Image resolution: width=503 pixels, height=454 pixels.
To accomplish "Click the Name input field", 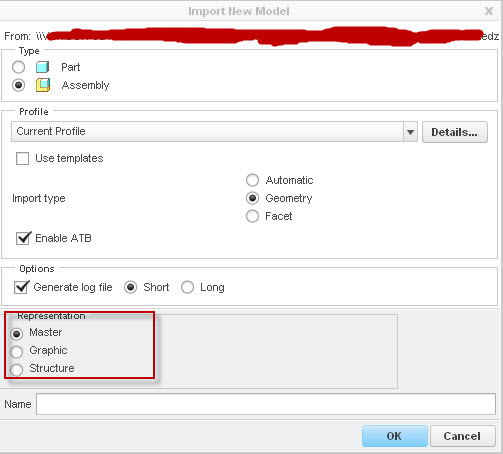I will [266, 404].
